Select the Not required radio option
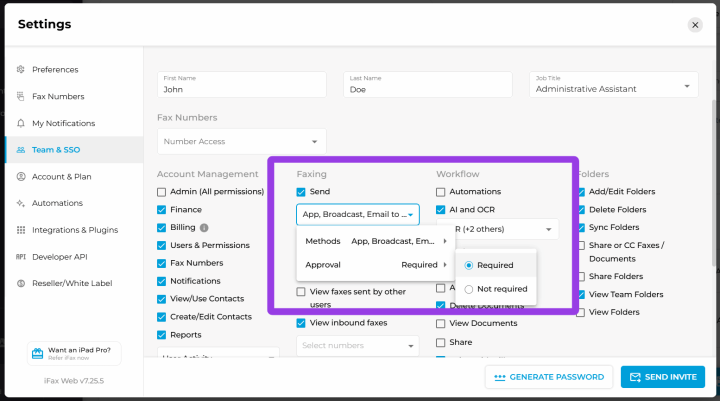The height and width of the screenshot is (401, 720). pos(470,289)
